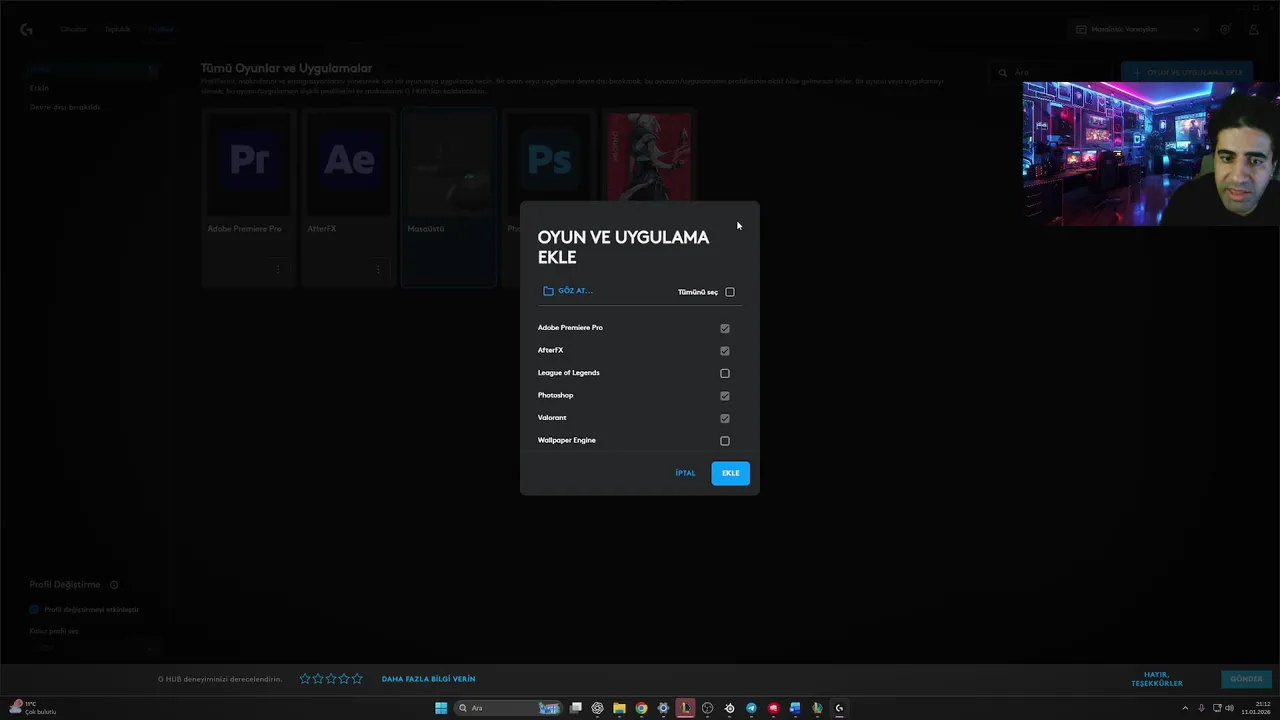Screen dimensions: 1280x720
Task: Rate G HUB with the first star
Action: [305, 679]
